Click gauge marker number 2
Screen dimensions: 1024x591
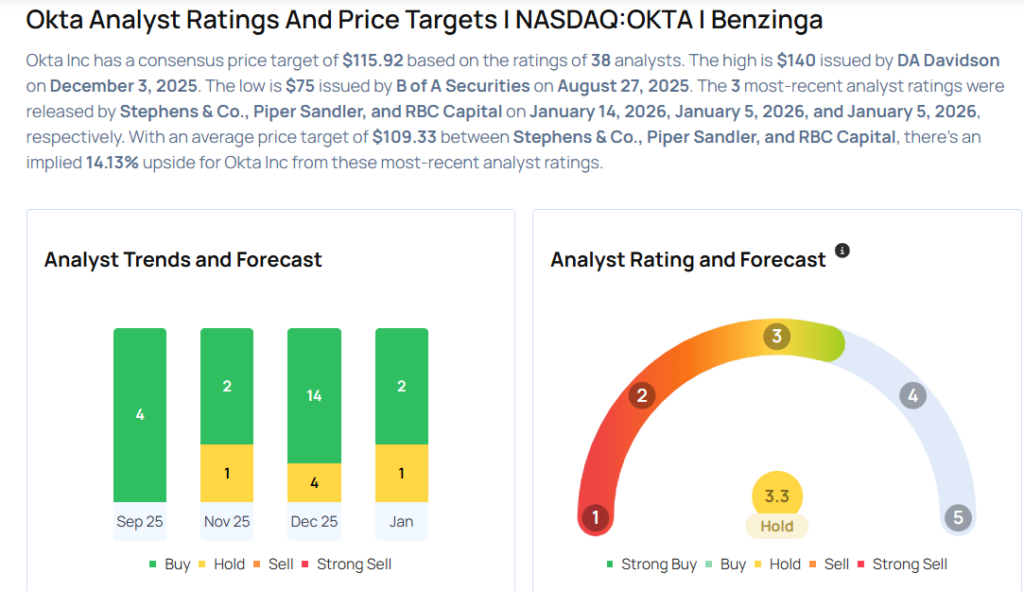tap(642, 396)
